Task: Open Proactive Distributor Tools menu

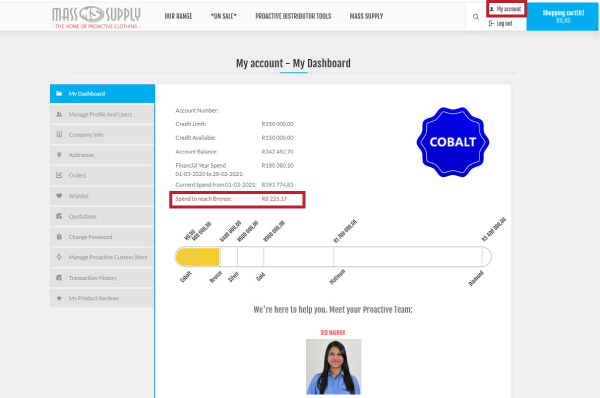Action: coord(293,16)
